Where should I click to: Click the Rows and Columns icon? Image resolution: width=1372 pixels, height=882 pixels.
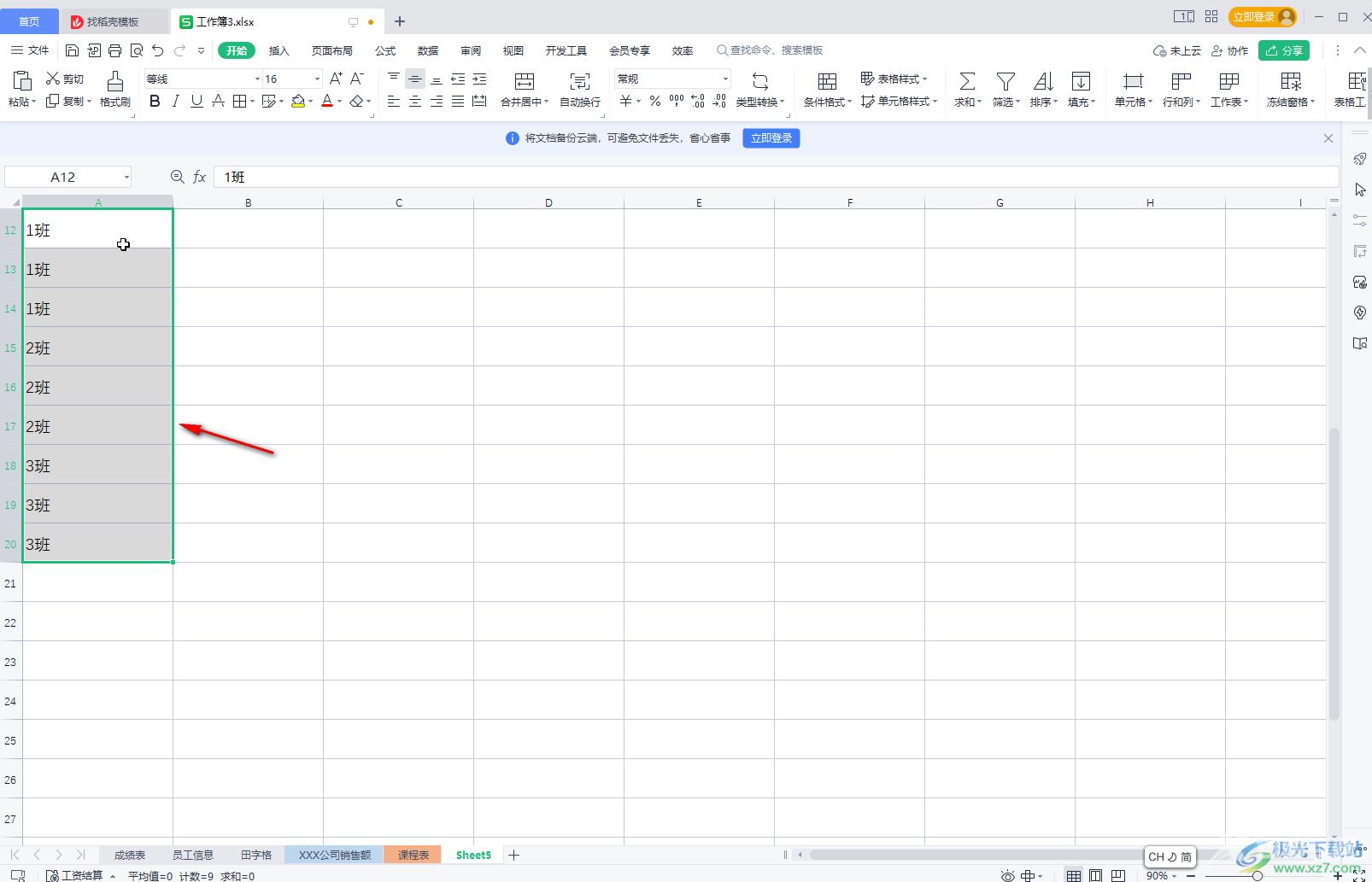tap(1181, 81)
